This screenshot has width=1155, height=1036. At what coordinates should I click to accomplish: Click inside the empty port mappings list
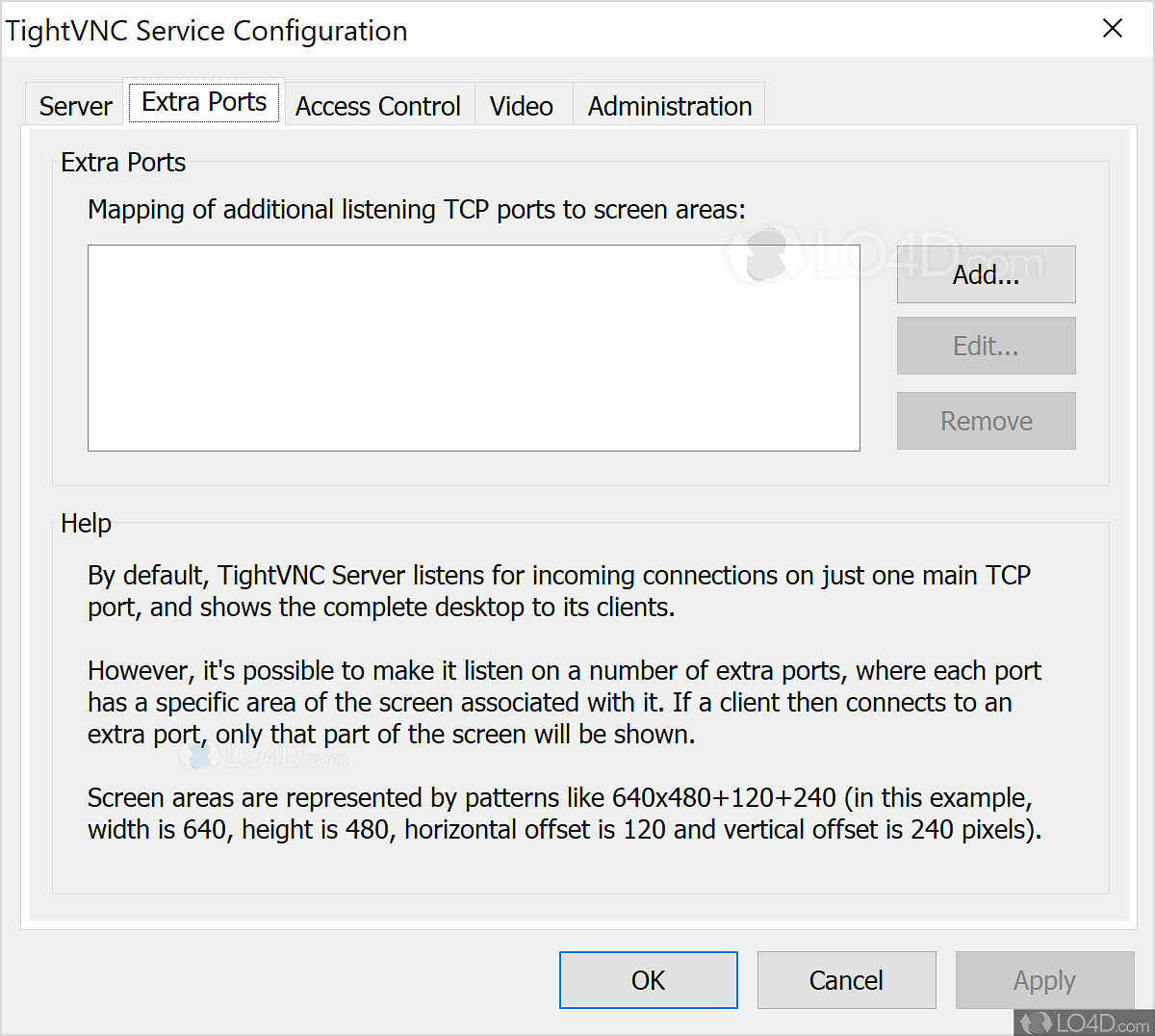(474, 348)
